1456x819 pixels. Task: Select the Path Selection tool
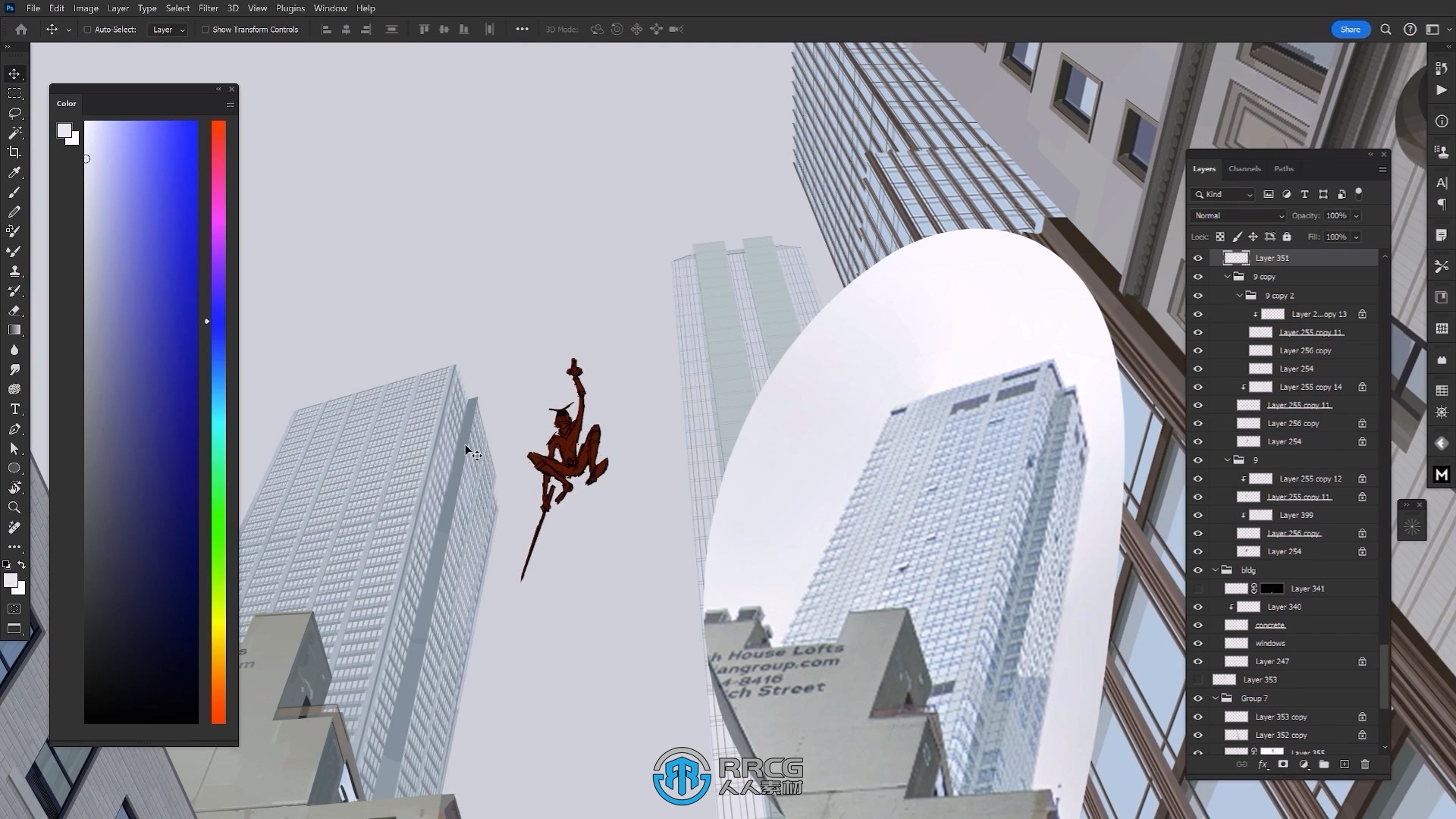(x=14, y=449)
